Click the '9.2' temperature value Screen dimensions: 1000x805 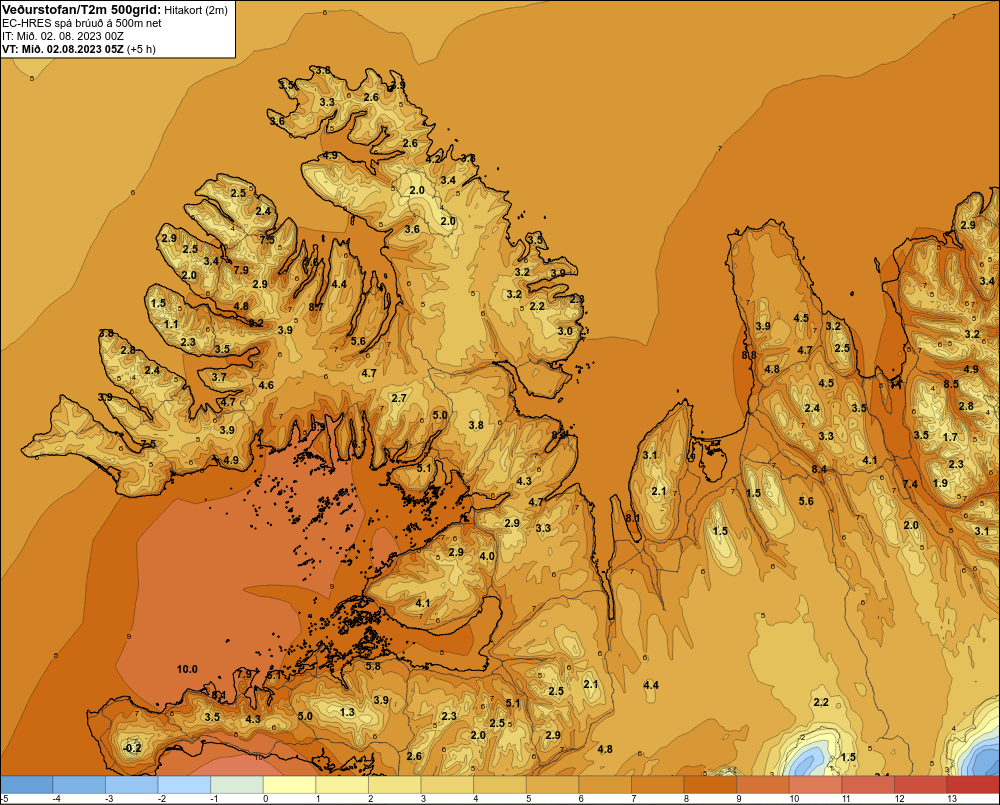pyautogui.click(x=256, y=323)
